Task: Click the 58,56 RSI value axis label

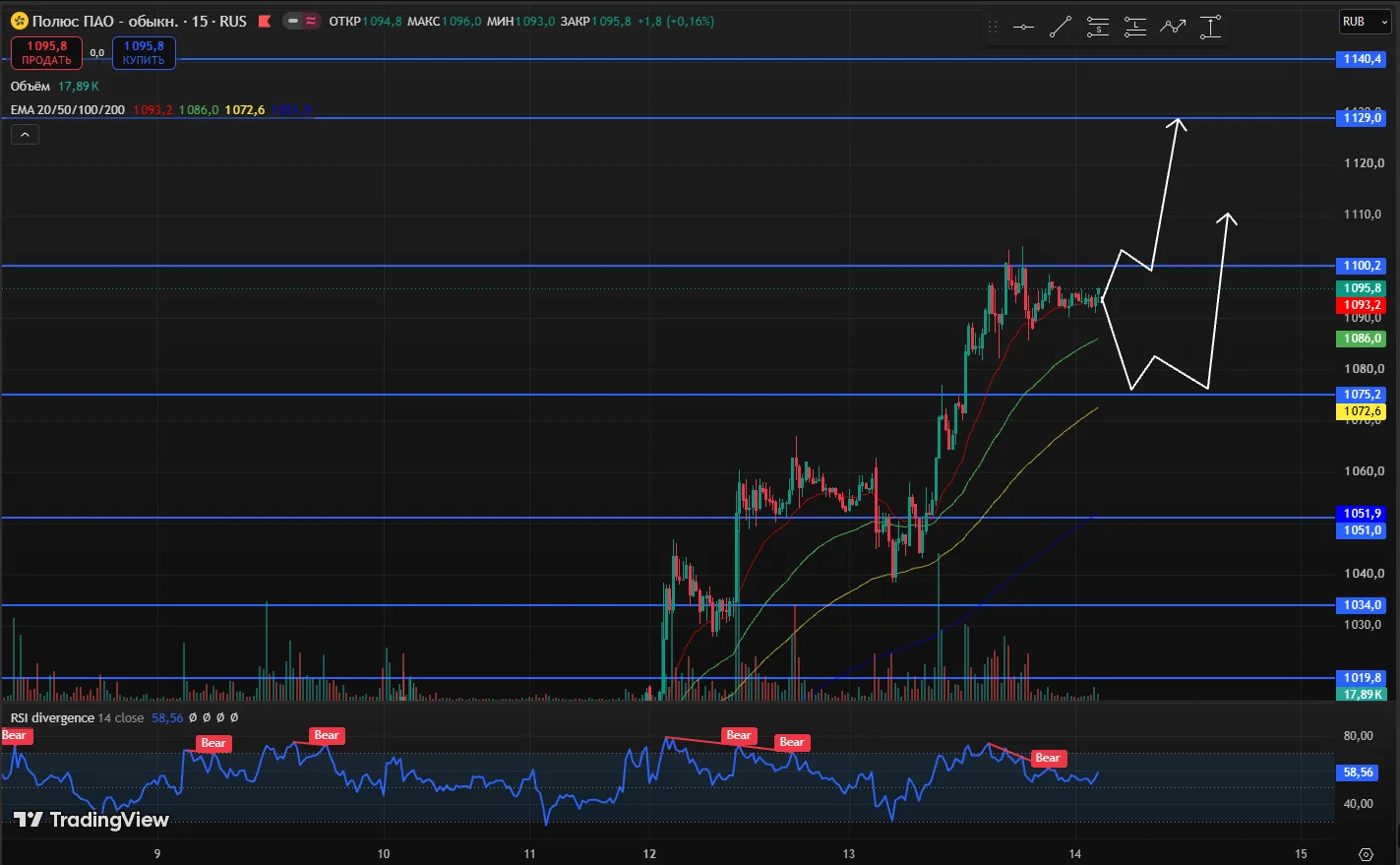Action: pyautogui.click(x=1359, y=772)
